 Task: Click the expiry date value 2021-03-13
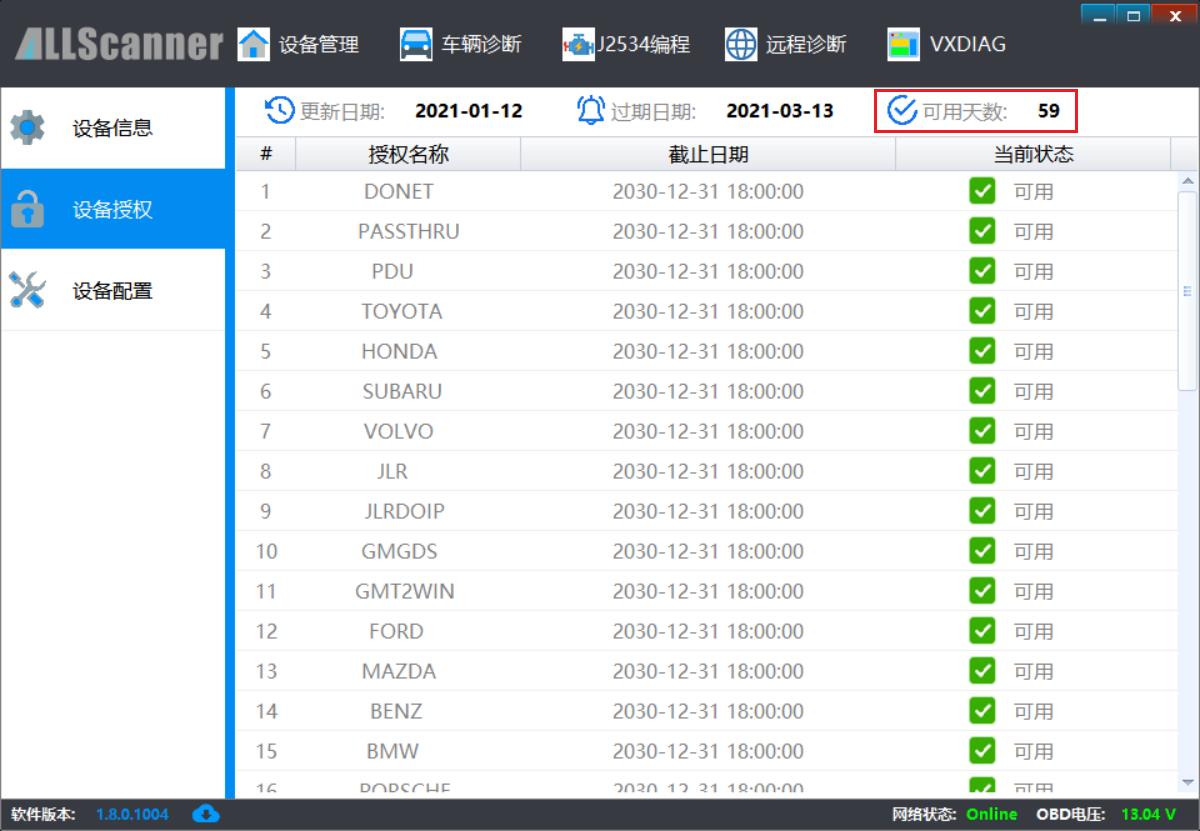[x=780, y=111]
